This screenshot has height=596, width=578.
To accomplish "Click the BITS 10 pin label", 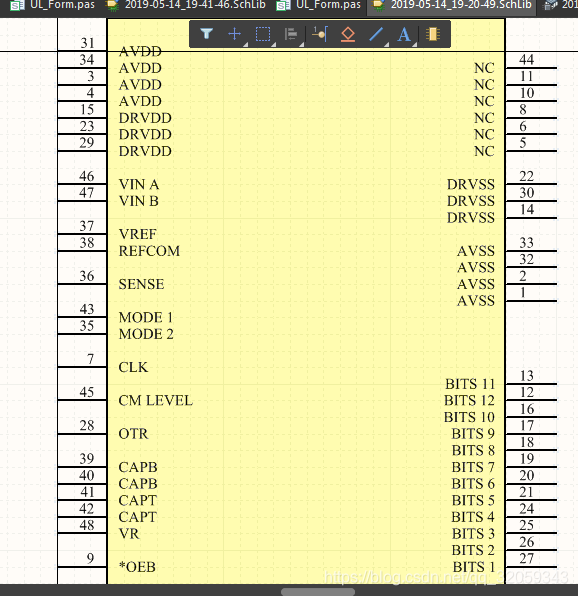I will coord(470,417).
